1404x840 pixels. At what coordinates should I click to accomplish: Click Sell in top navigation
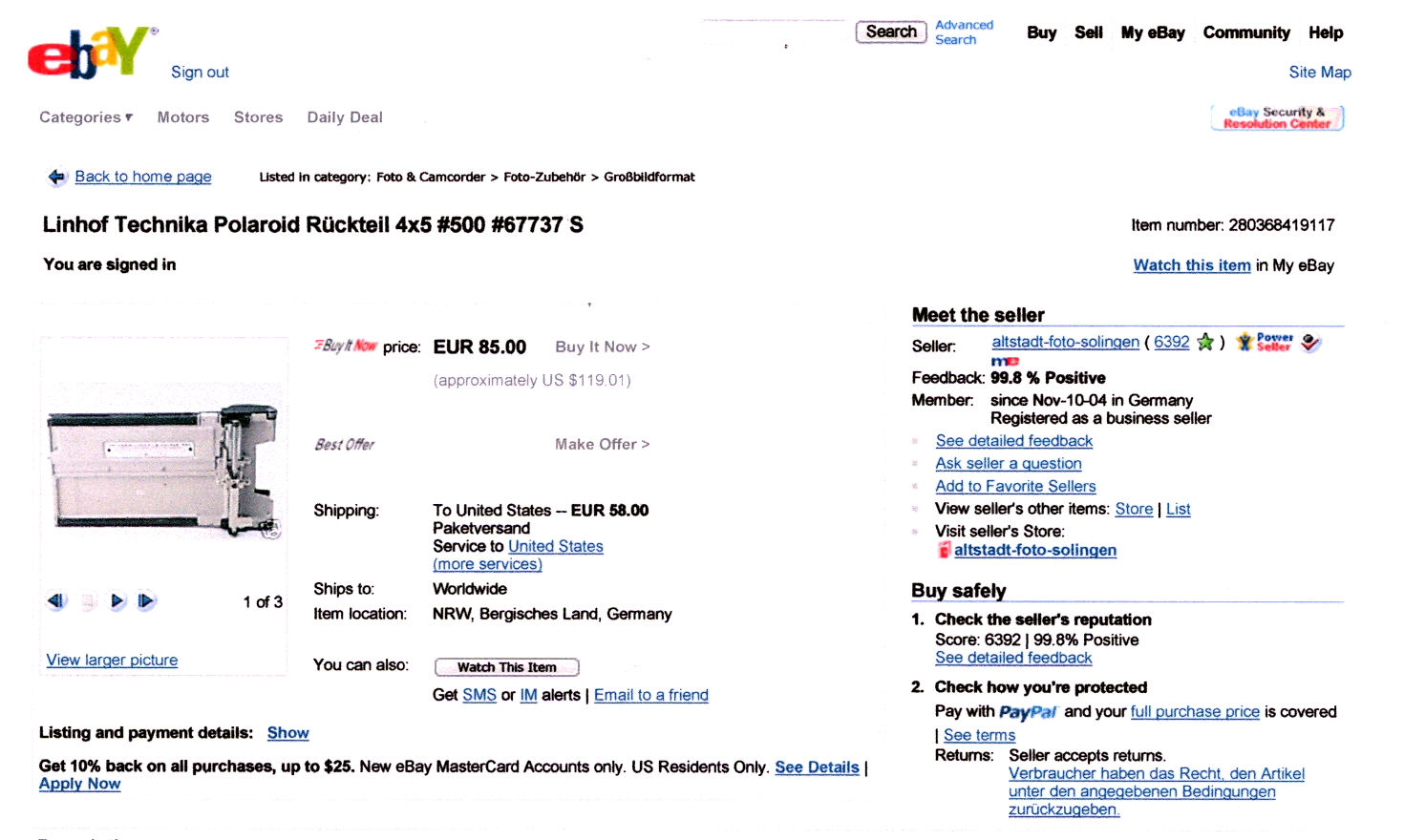coord(1089,32)
